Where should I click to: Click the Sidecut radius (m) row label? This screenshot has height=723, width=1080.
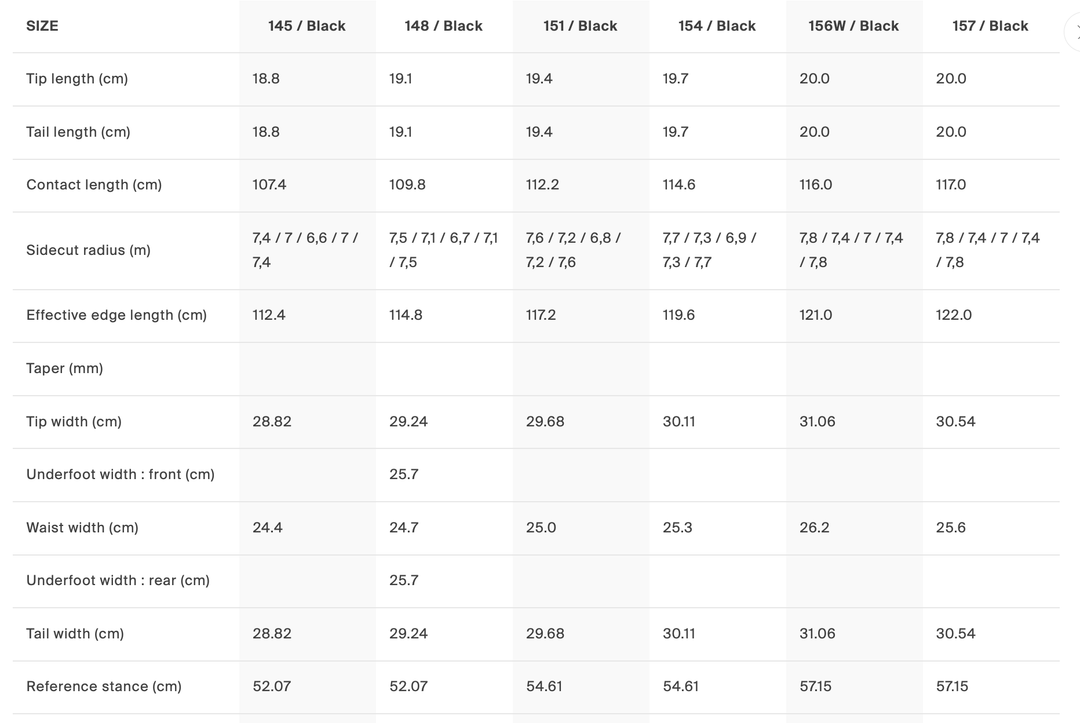point(88,250)
